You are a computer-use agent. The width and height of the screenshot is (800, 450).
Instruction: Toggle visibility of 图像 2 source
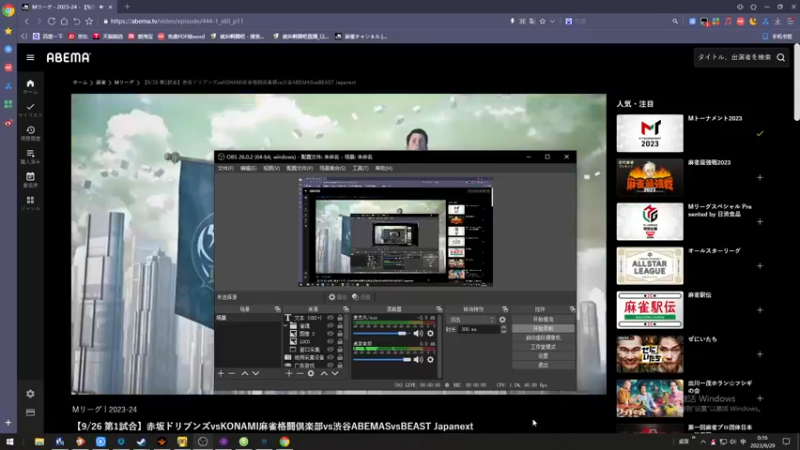coord(330,334)
